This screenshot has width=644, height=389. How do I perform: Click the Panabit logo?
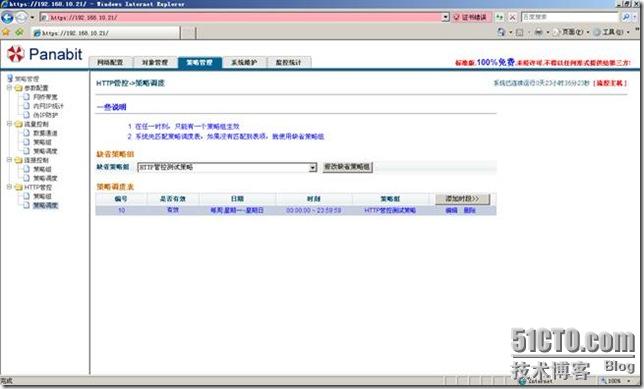click(44, 54)
